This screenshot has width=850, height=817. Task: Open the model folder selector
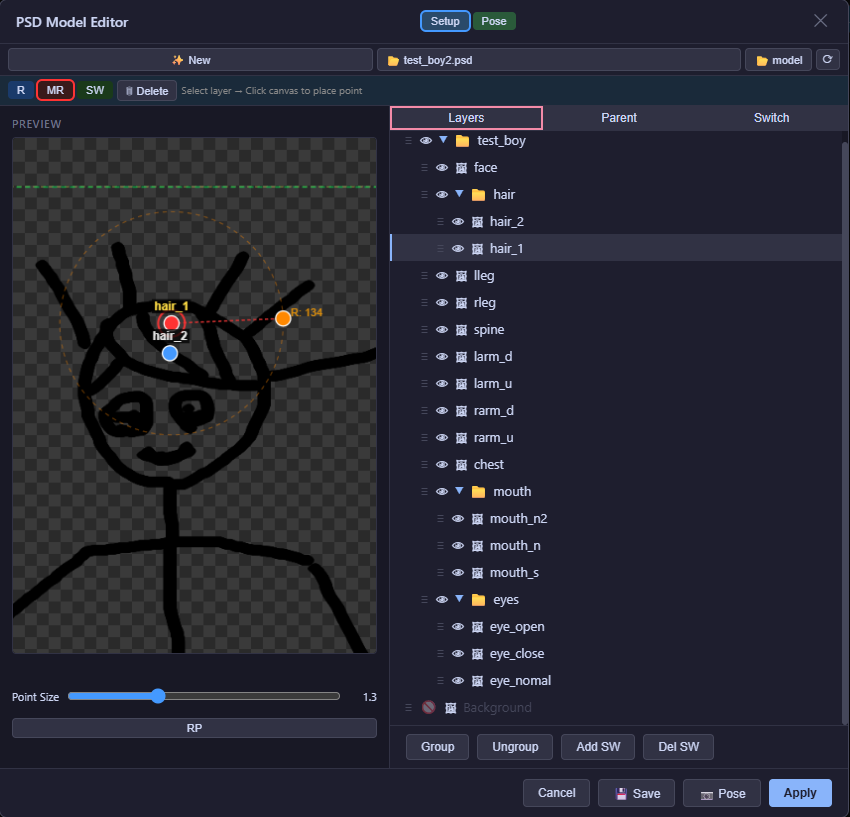point(778,60)
